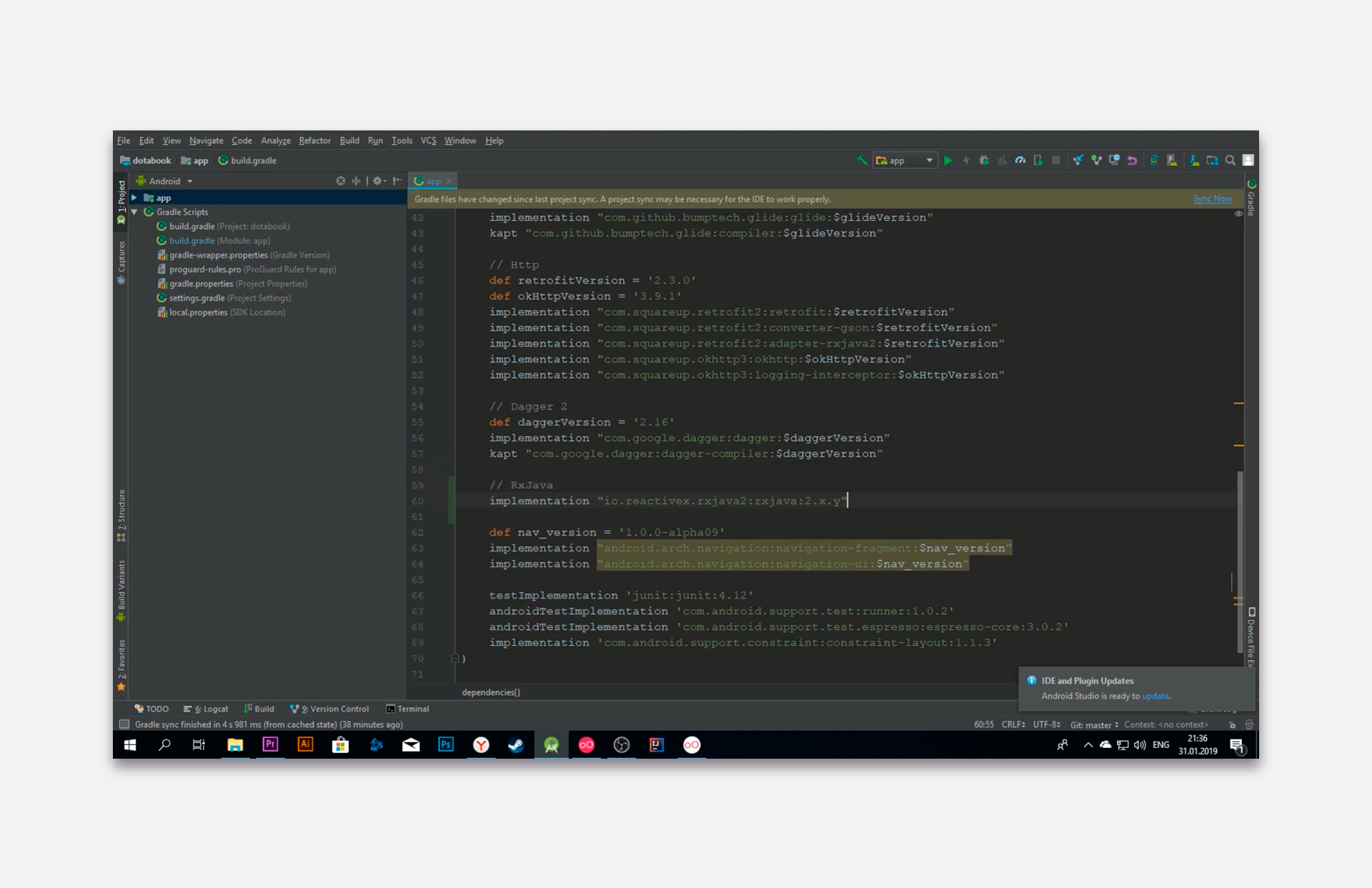Click the editor vertical scrollbar thumb
Viewport: 1372px width, 888px height.
(1240, 561)
